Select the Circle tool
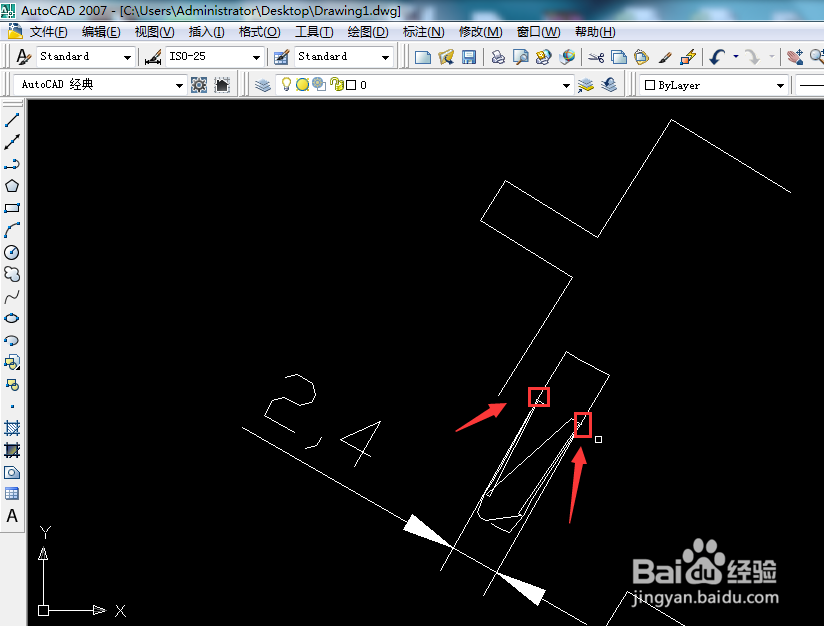This screenshot has height=626, width=824. [x=12, y=252]
